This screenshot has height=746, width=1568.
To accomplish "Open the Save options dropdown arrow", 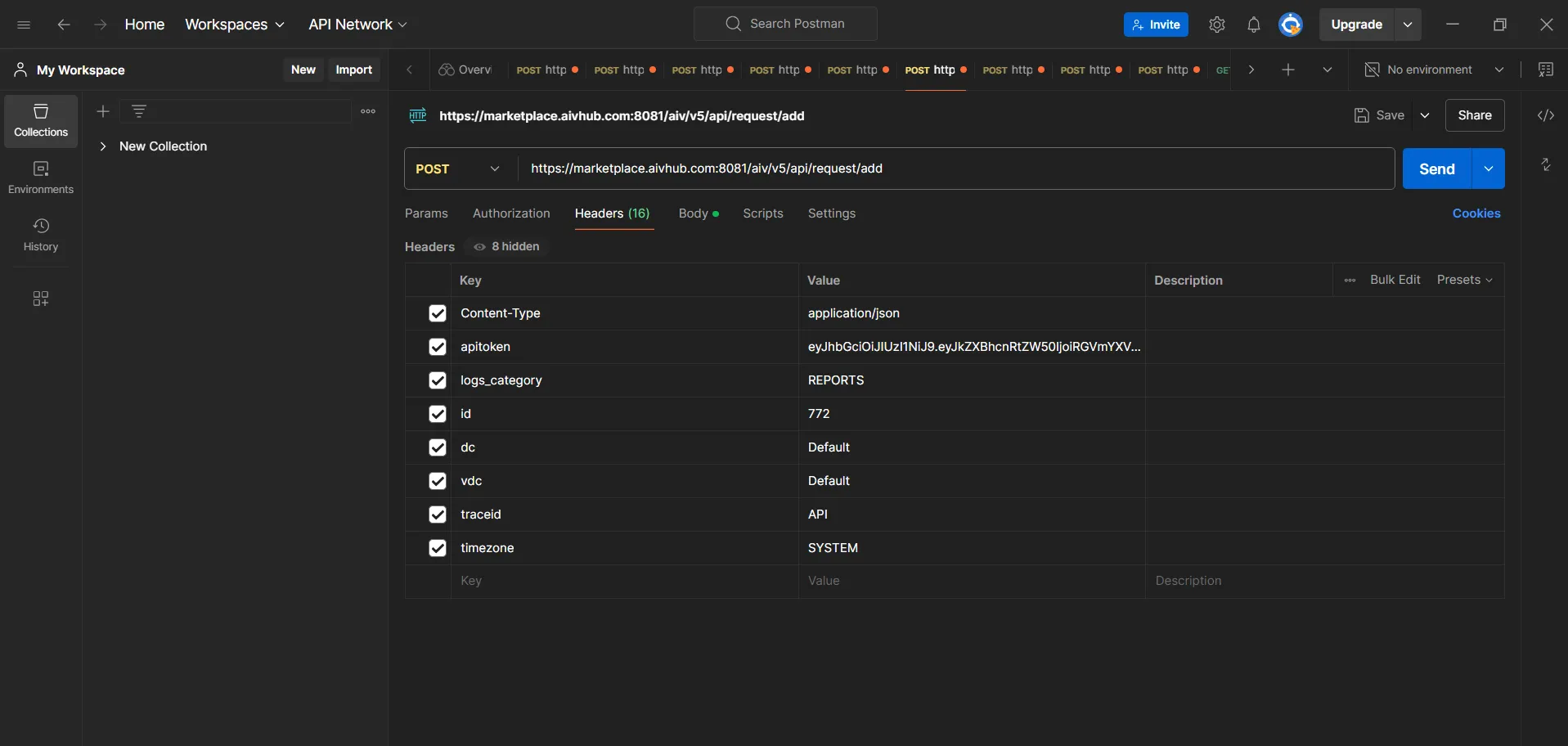I will pyautogui.click(x=1425, y=115).
